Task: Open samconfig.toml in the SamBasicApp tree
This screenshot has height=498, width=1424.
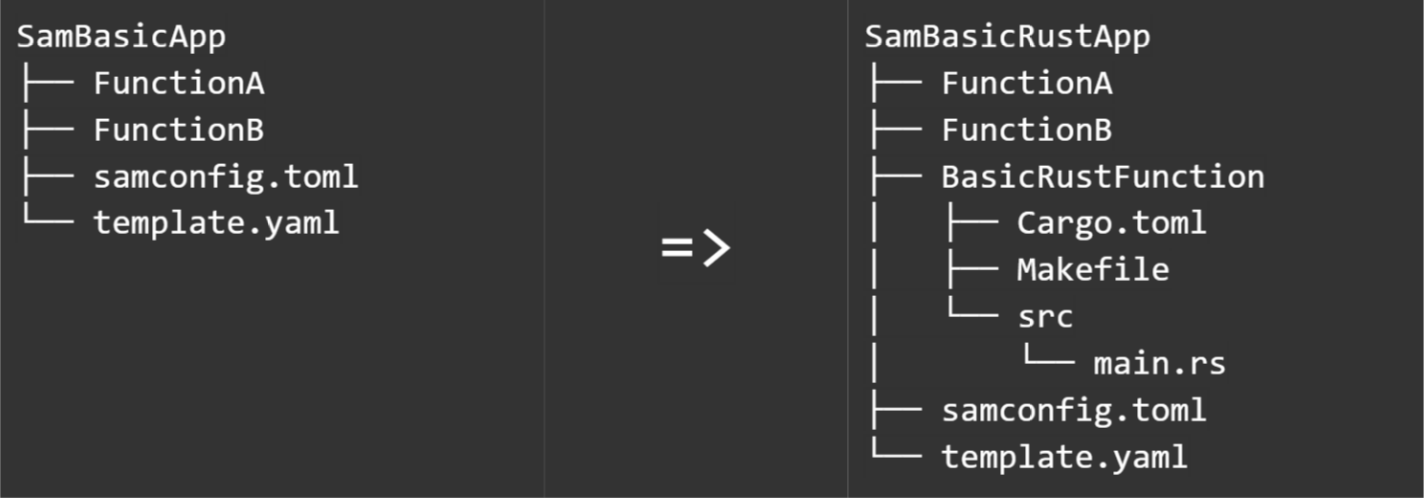Action: (x=225, y=177)
